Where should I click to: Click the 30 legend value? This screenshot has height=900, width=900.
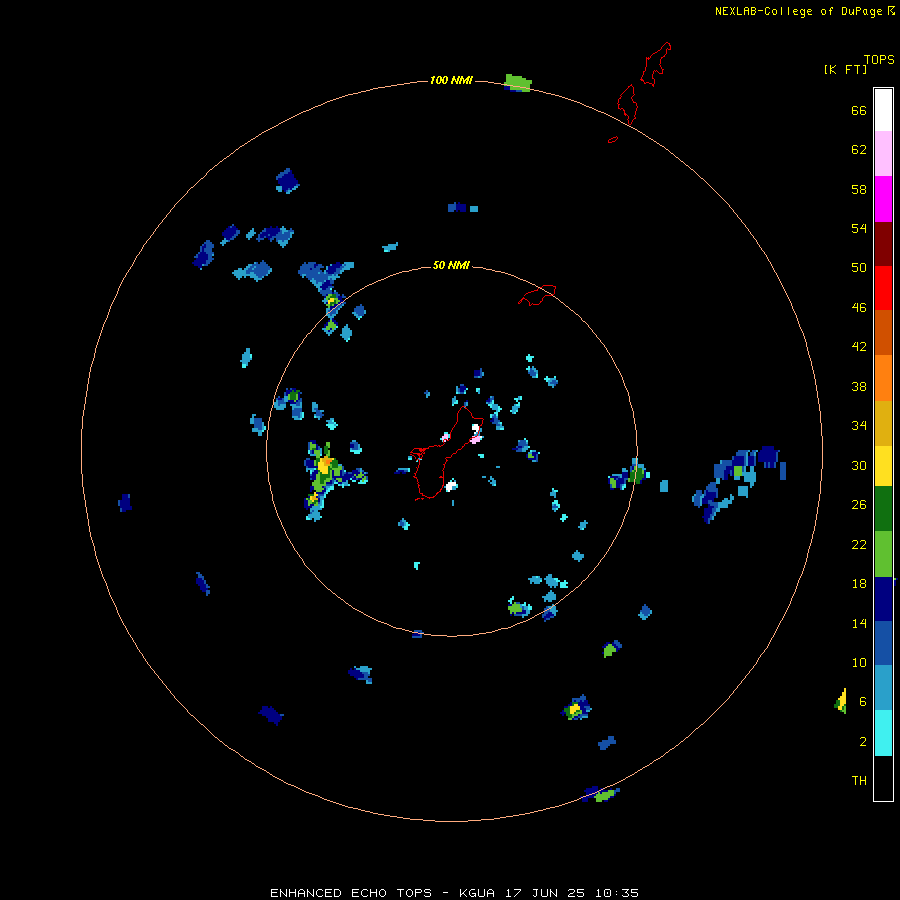859,465
